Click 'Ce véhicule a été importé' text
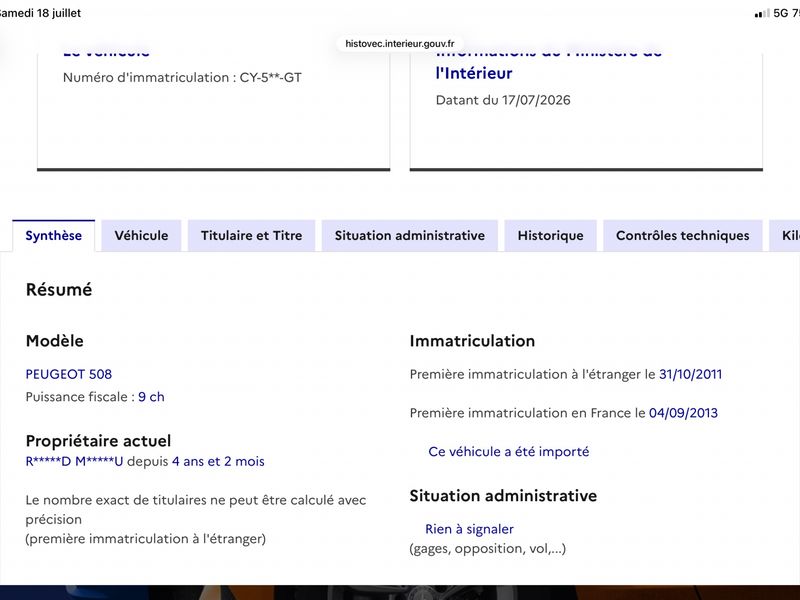The image size is (800, 600). click(x=509, y=452)
